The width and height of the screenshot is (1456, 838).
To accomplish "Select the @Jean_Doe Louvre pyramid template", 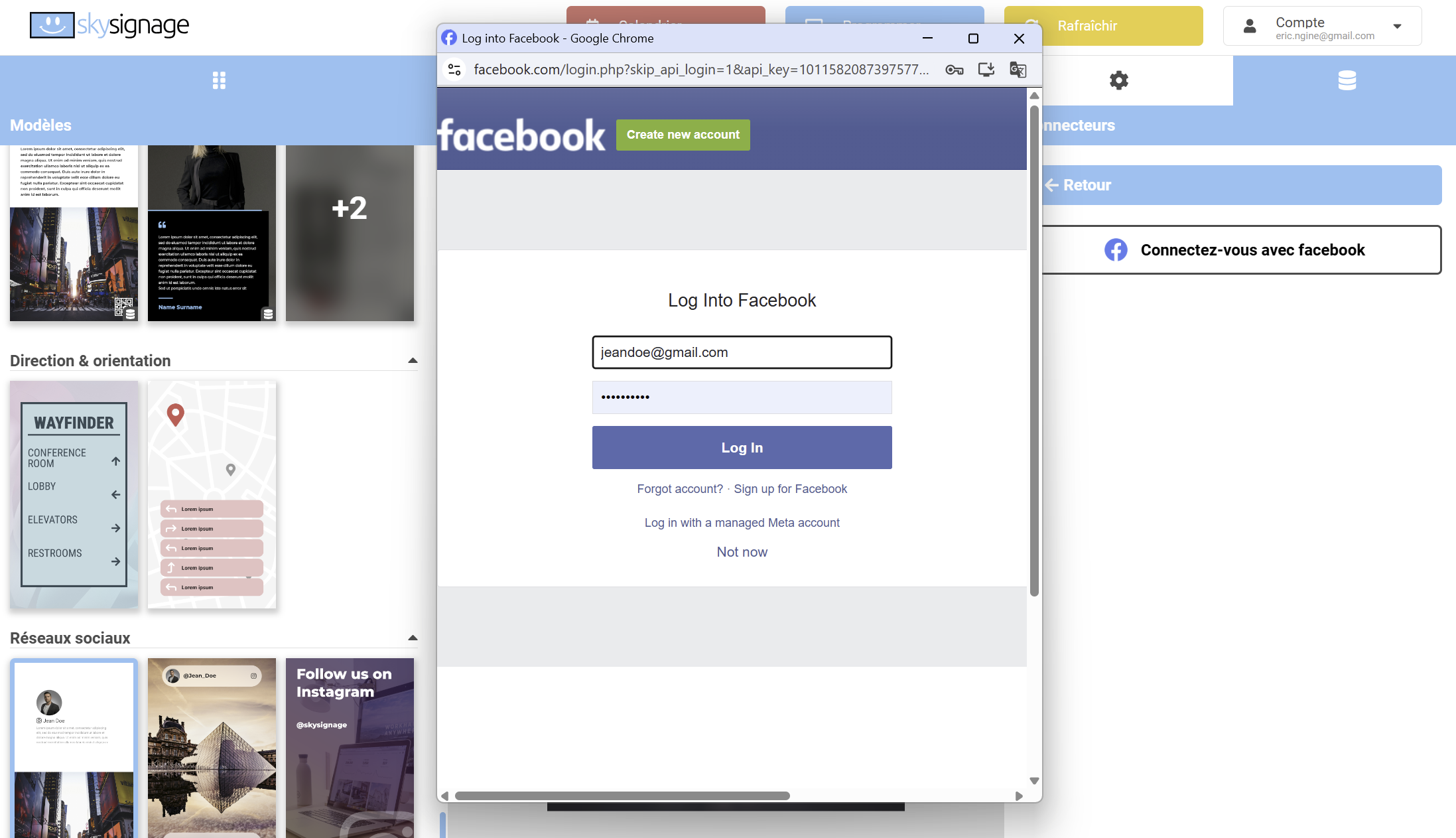I will coord(212,748).
